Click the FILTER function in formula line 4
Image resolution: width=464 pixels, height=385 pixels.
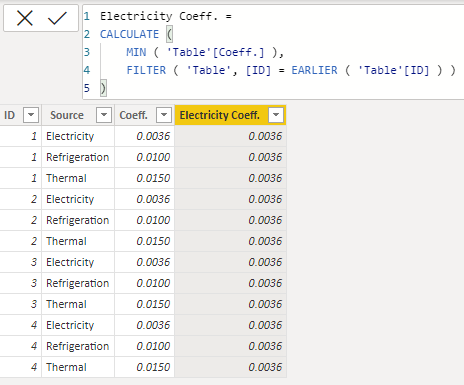(146, 70)
